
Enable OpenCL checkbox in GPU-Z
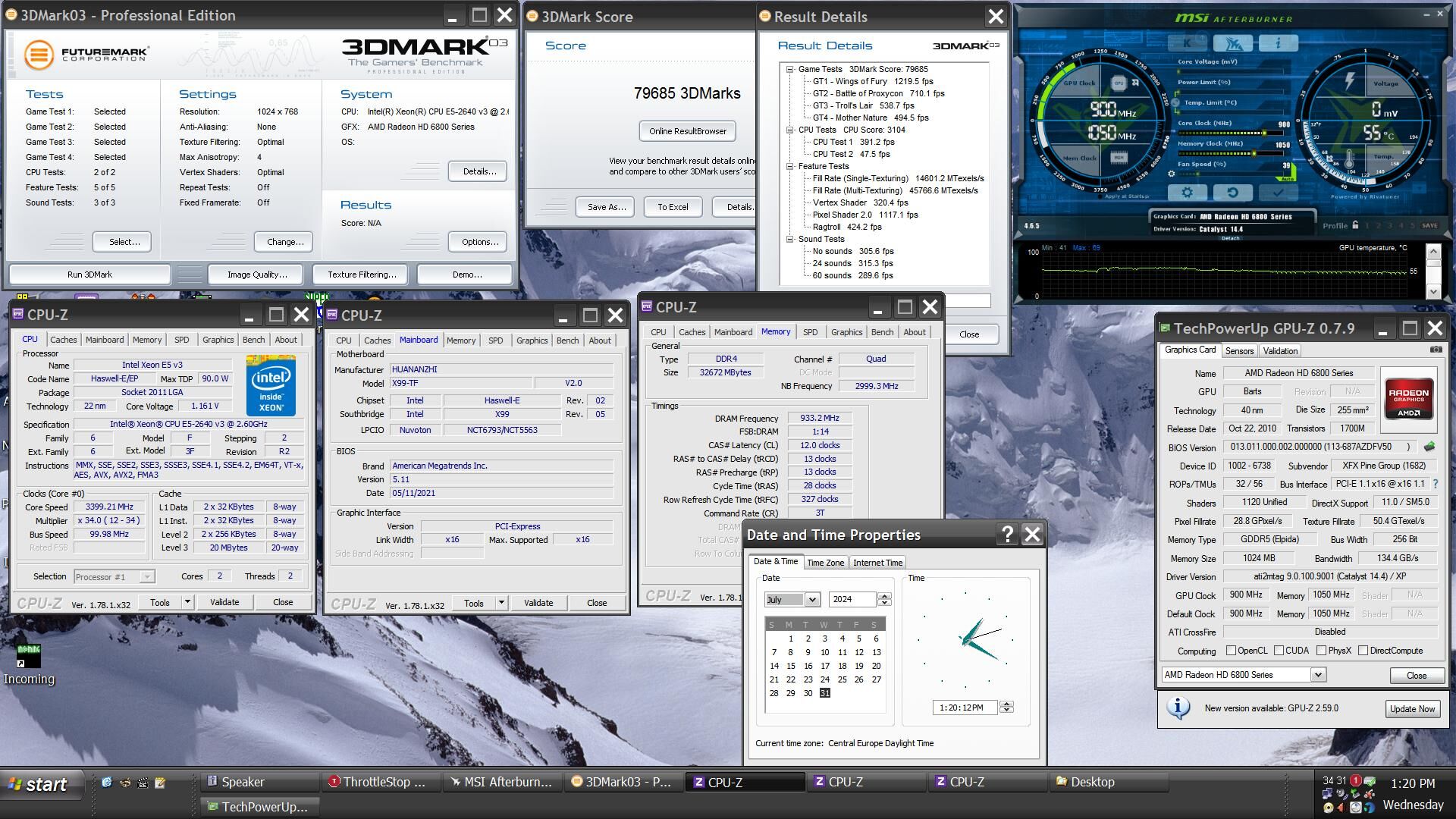tap(1232, 651)
